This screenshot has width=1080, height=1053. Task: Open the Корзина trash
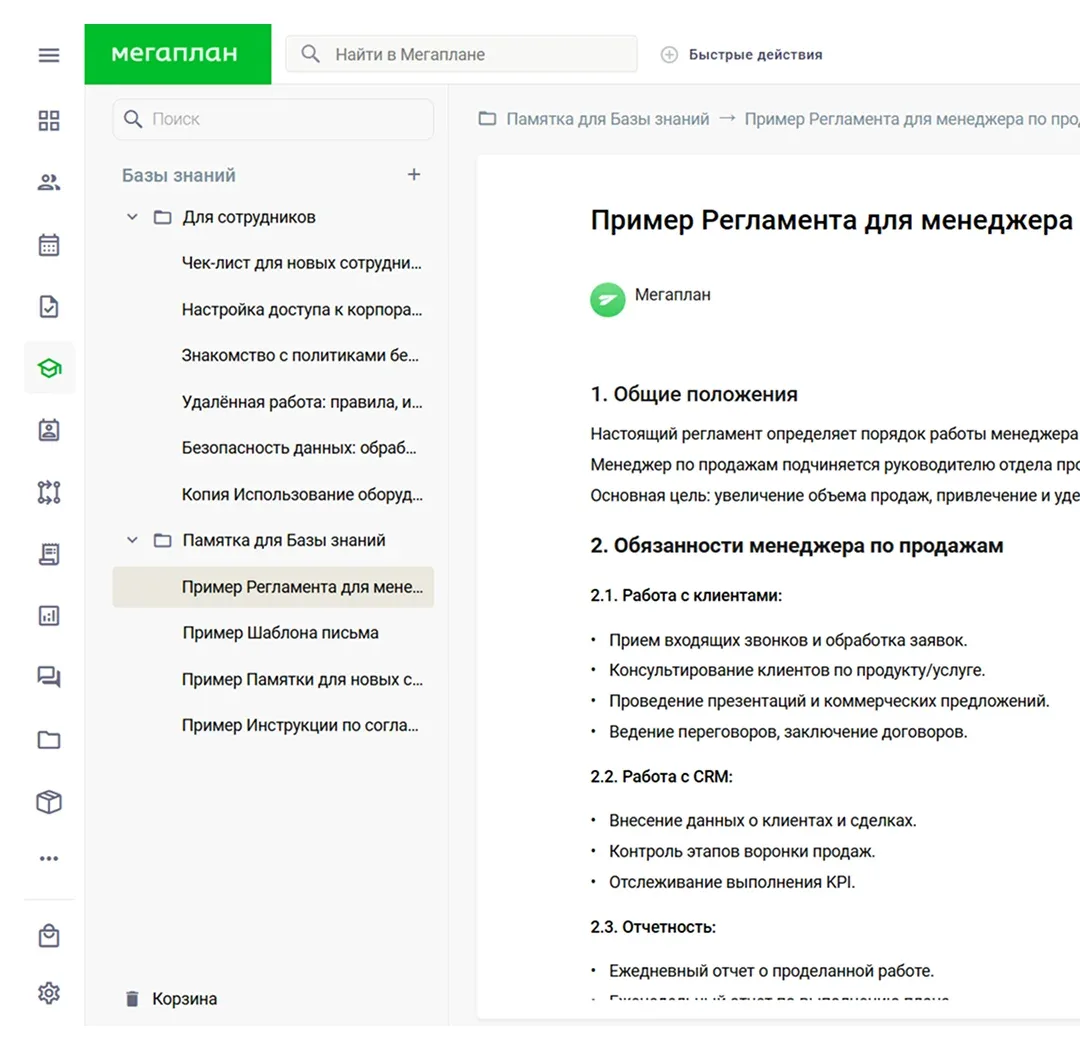point(172,999)
